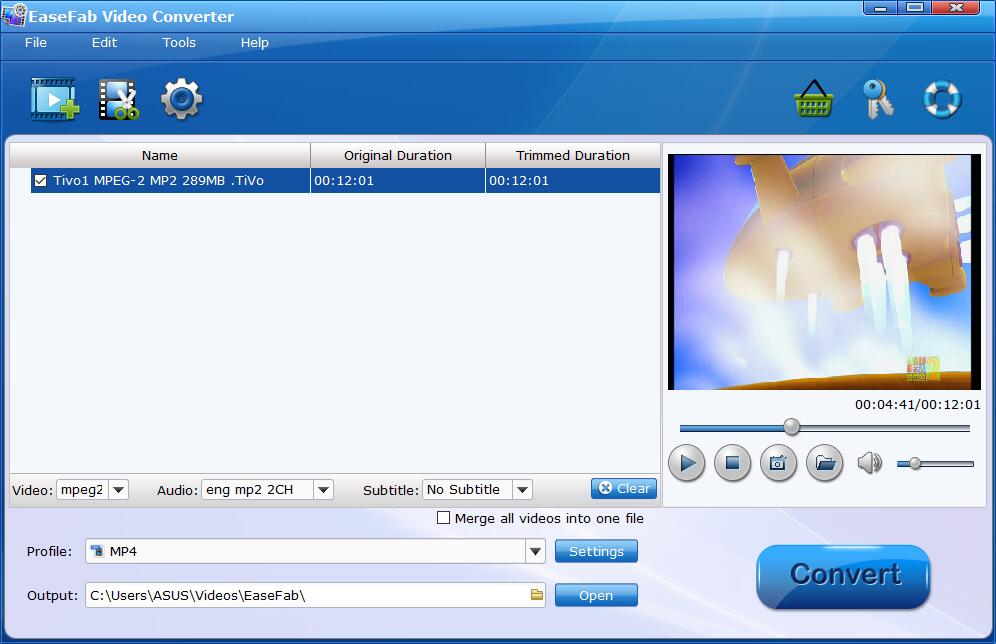Close the EaseFab window
The height and width of the screenshot is (644, 996).
pos(955,8)
